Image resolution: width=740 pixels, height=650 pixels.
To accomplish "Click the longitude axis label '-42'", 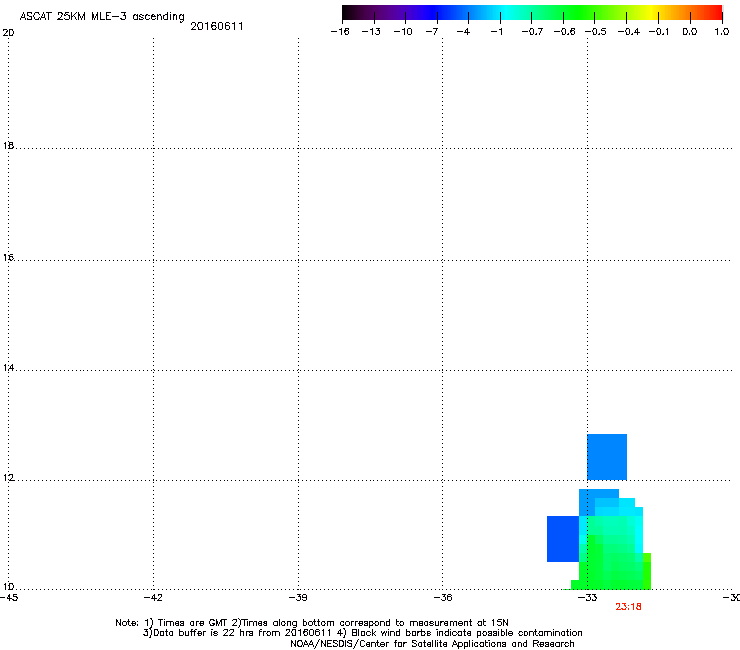I will [x=153, y=598].
